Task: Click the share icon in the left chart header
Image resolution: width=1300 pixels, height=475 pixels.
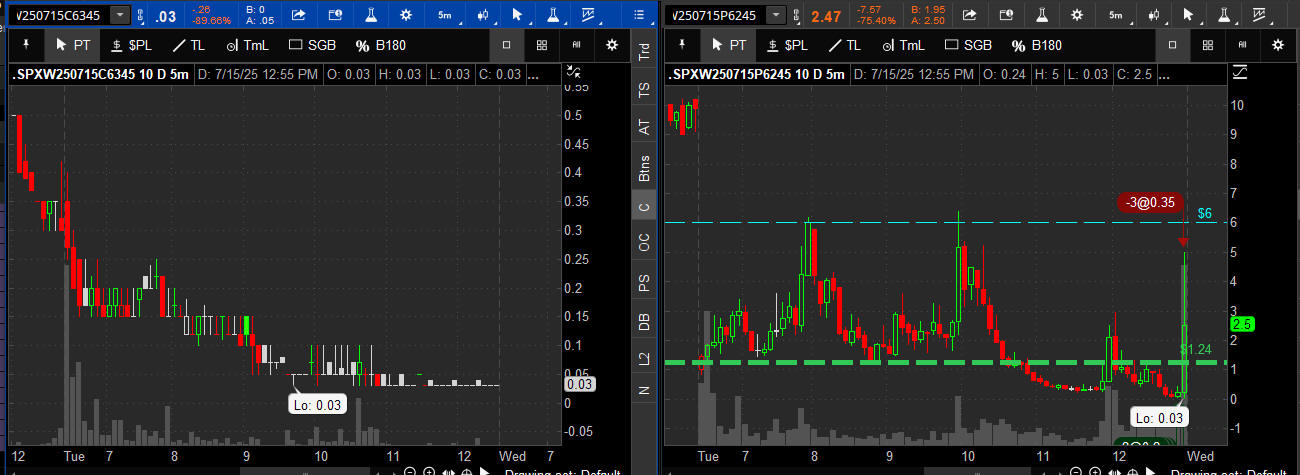Action: click(x=298, y=15)
